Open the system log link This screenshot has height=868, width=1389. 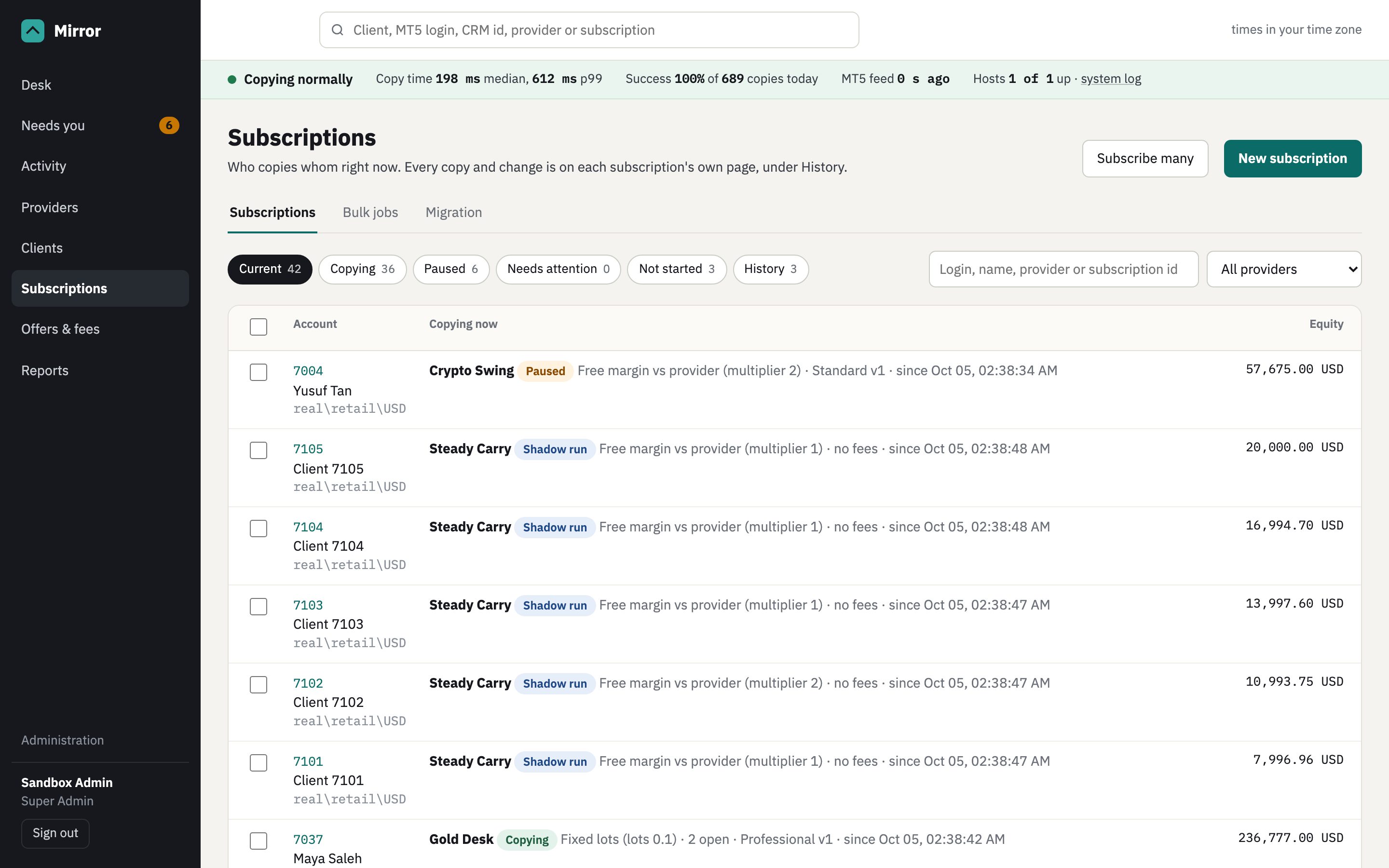click(1111, 79)
